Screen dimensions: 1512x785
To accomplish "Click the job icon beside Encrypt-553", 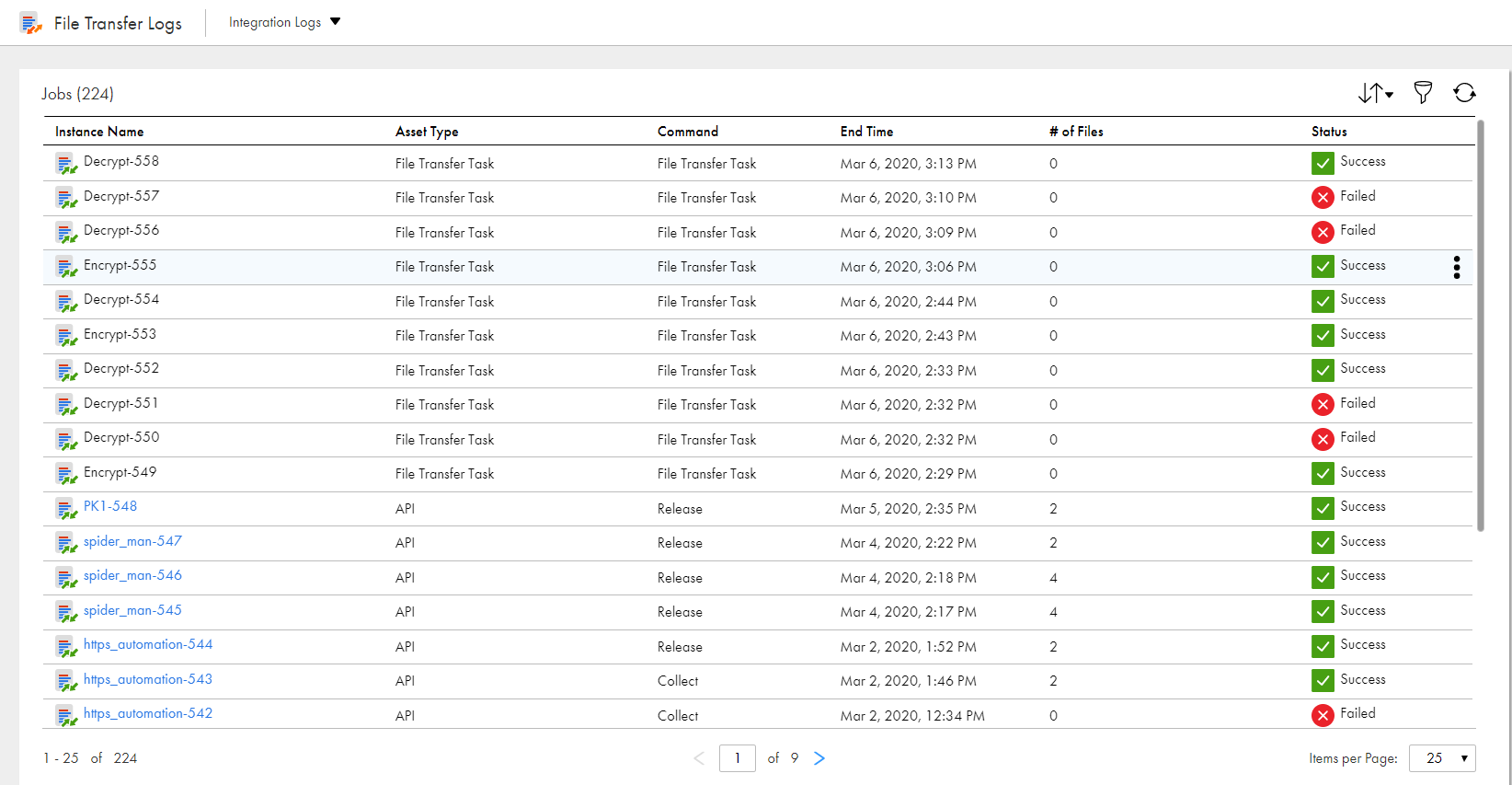I will tap(66, 337).
